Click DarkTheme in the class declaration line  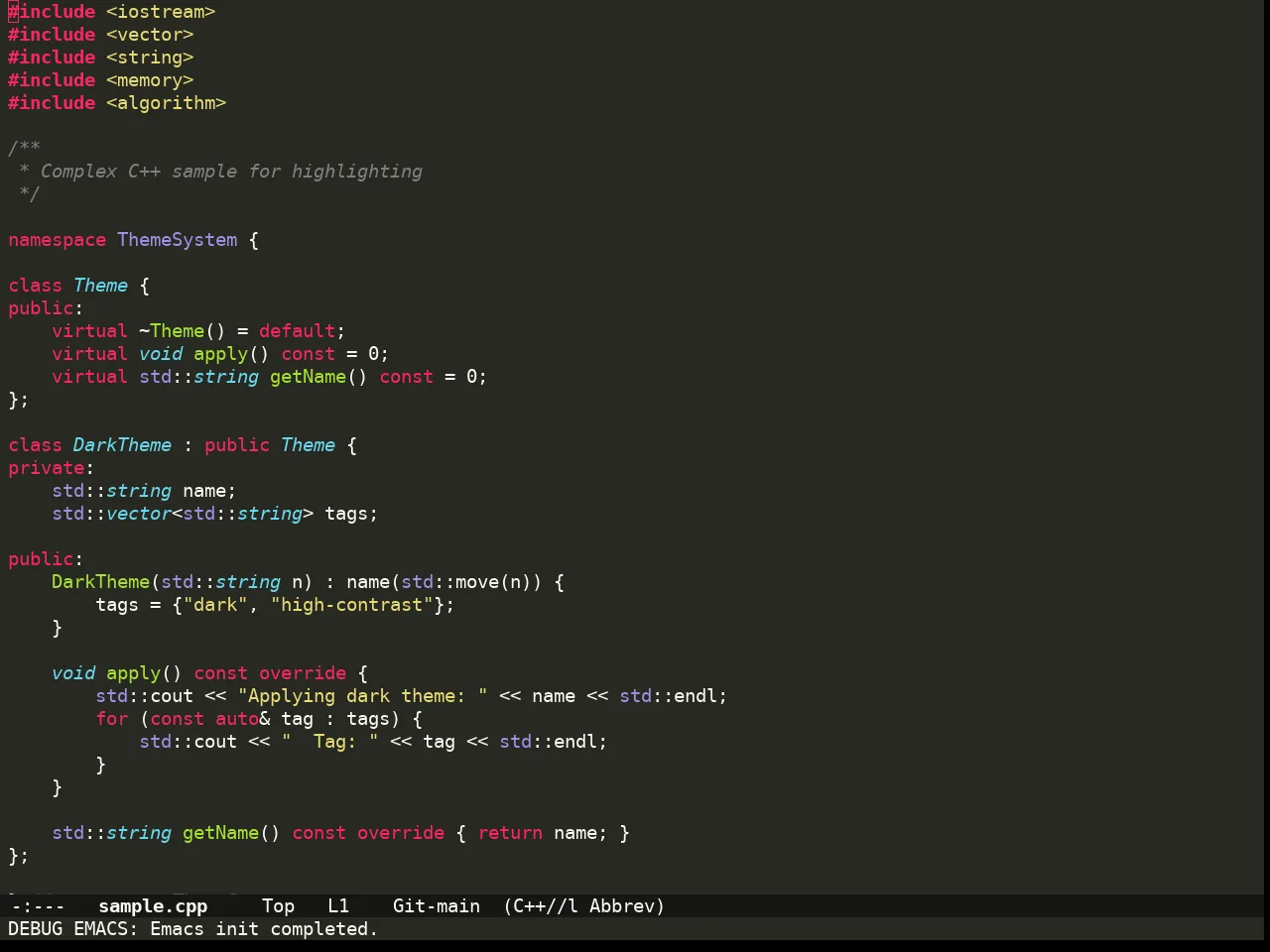click(x=123, y=445)
